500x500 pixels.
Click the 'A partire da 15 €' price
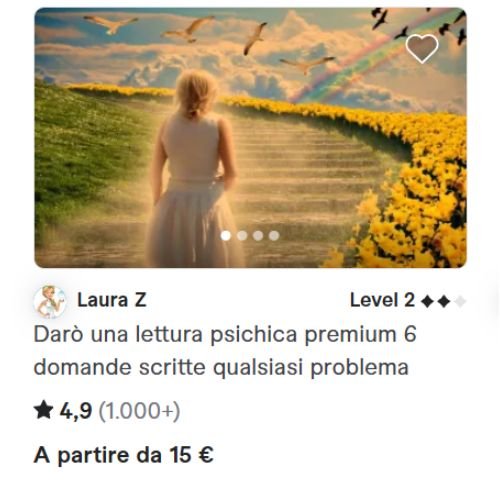[x=124, y=455]
